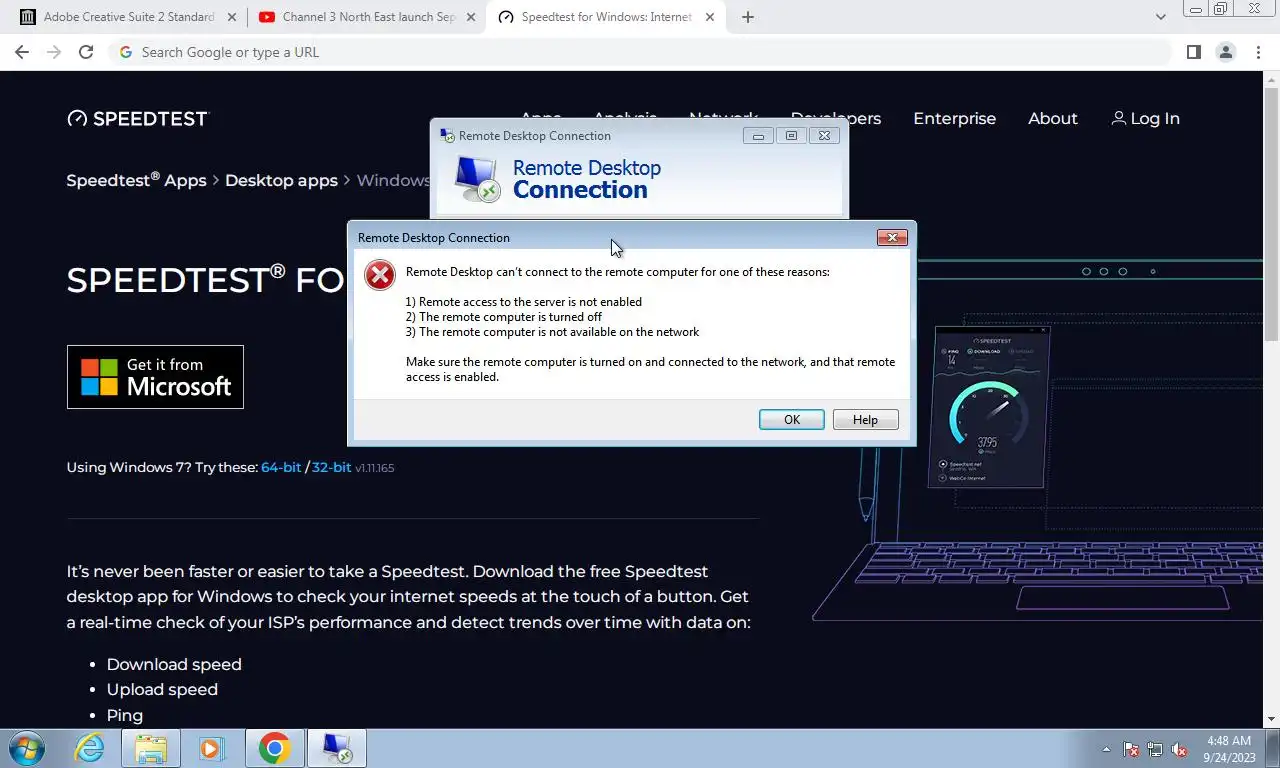Click the 'Upload speed' list item

[162, 689]
